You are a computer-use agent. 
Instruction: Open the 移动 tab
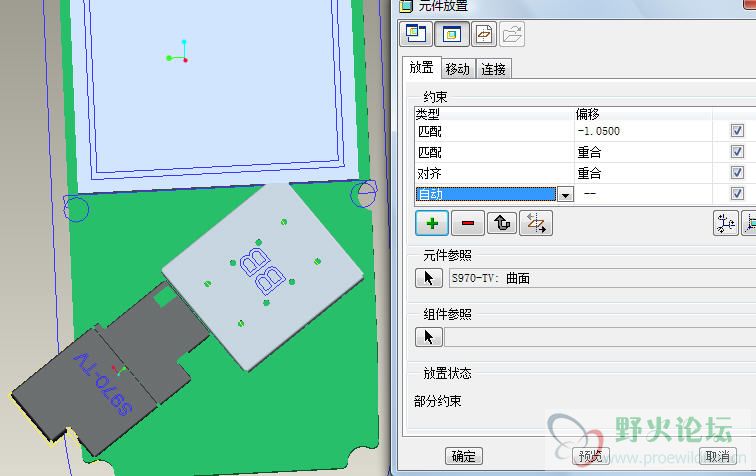pyautogui.click(x=458, y=69)
